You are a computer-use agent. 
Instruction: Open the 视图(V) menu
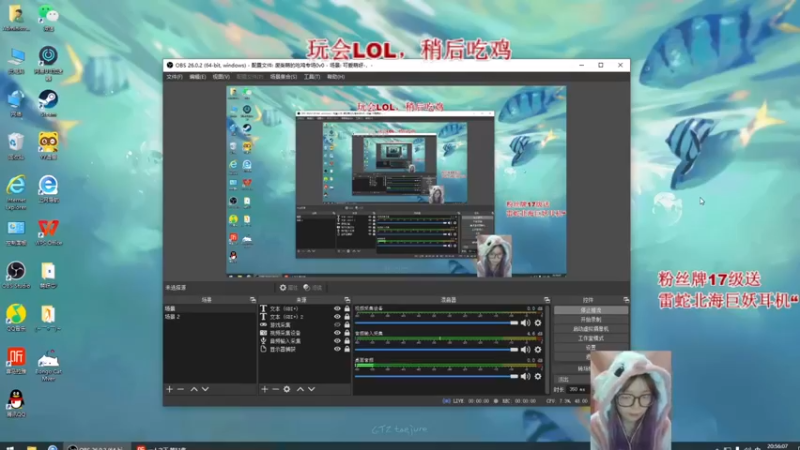221,77
